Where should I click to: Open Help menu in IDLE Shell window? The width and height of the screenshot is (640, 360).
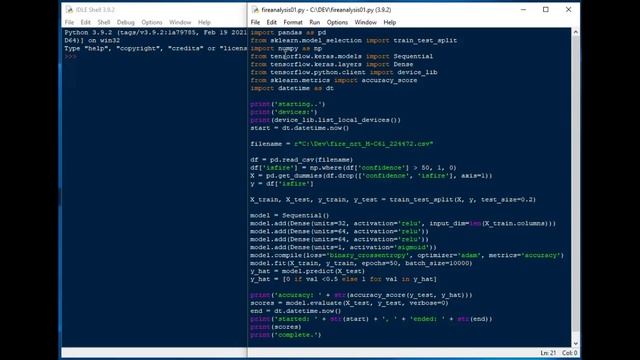pos(204,22)
